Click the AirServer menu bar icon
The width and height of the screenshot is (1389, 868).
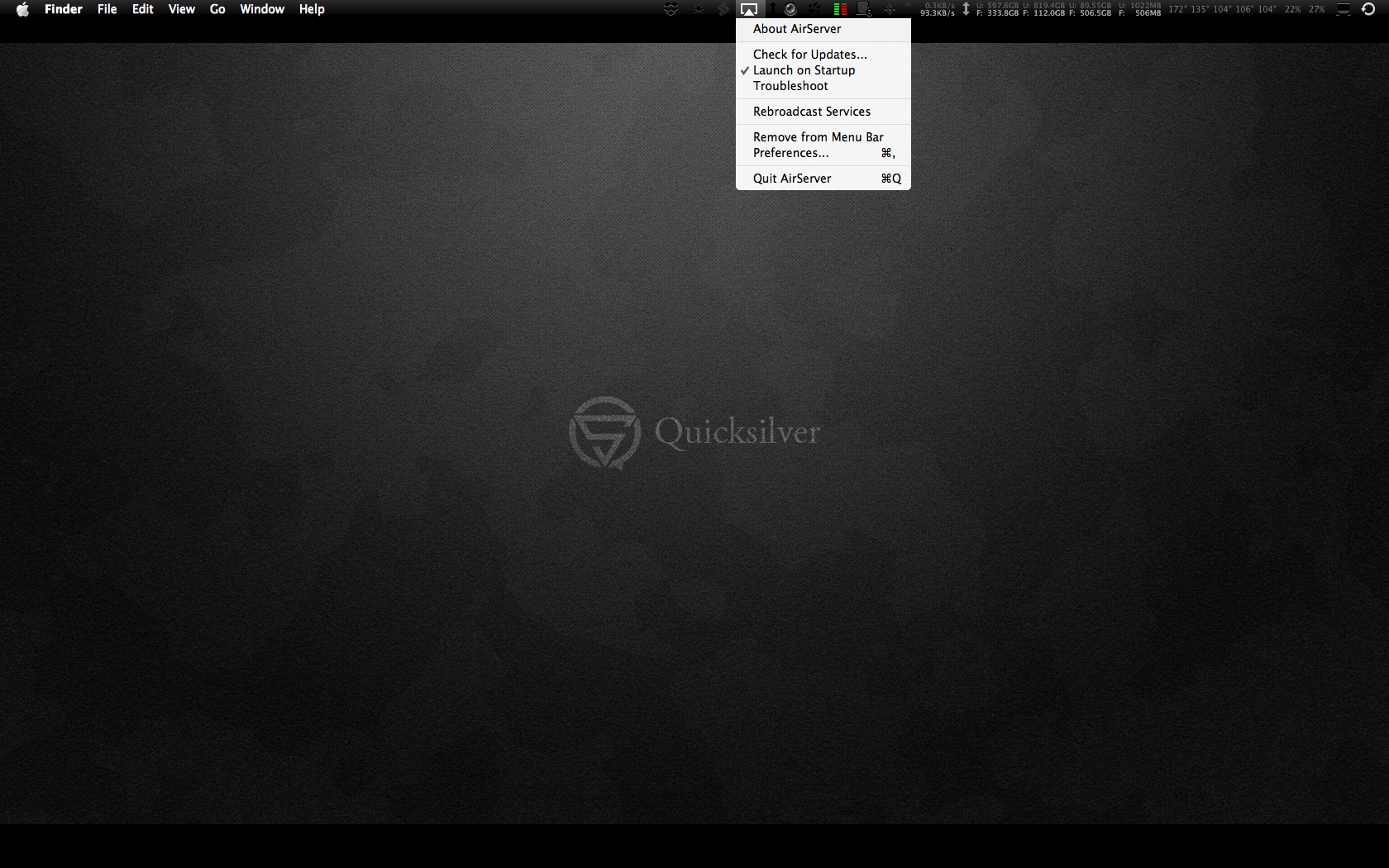[749, 9]
